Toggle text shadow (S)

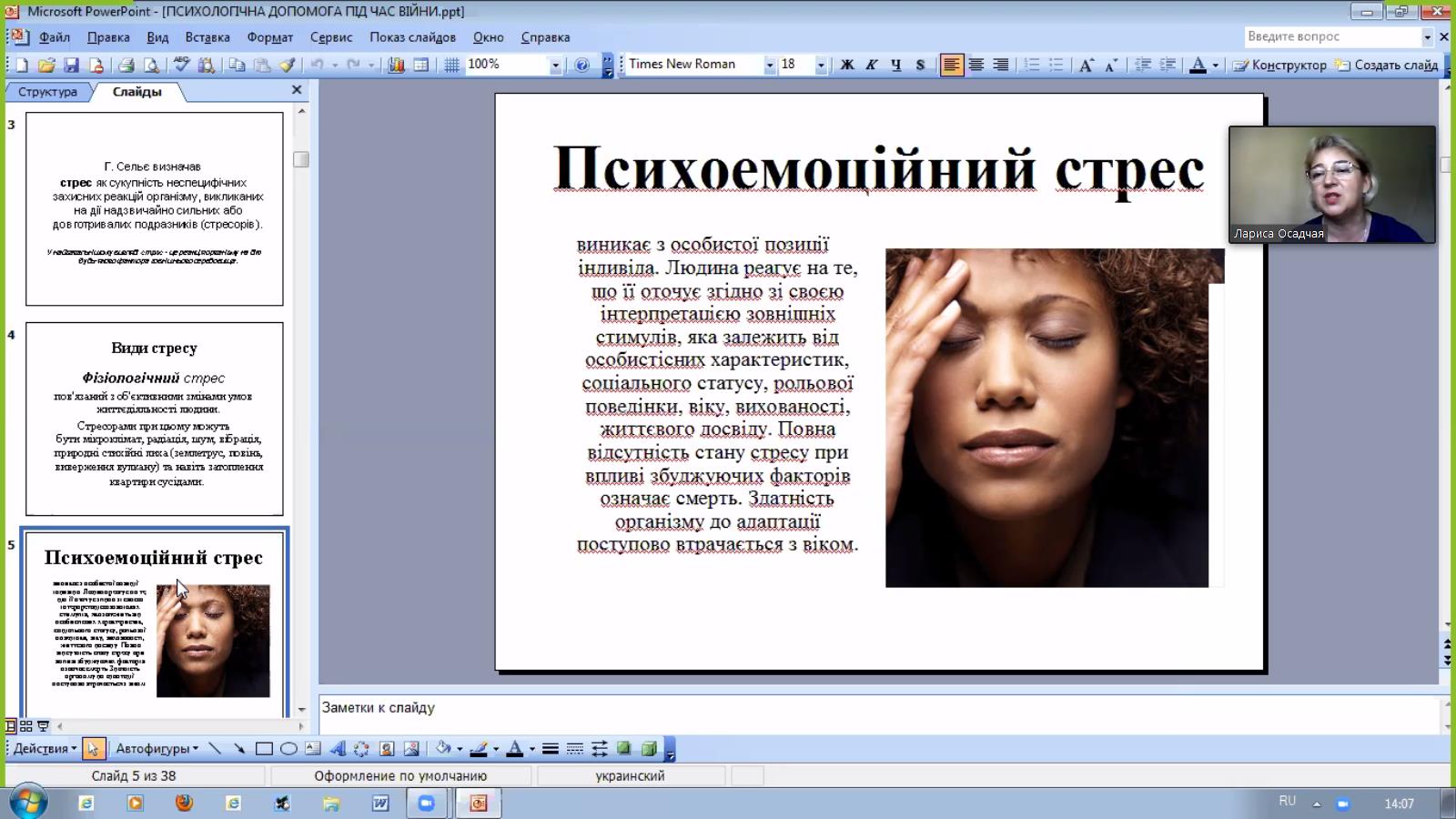click(920, 65)
